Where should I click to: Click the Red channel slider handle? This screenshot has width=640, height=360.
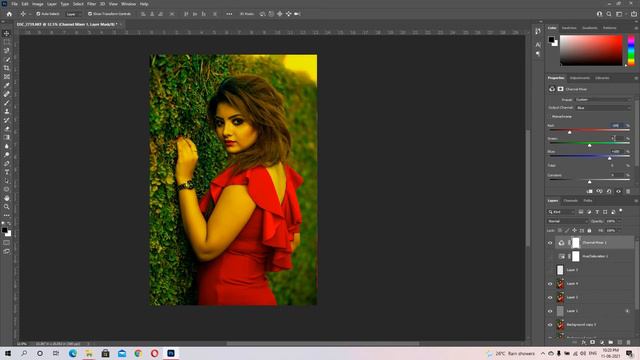click(x=569, y=132)
